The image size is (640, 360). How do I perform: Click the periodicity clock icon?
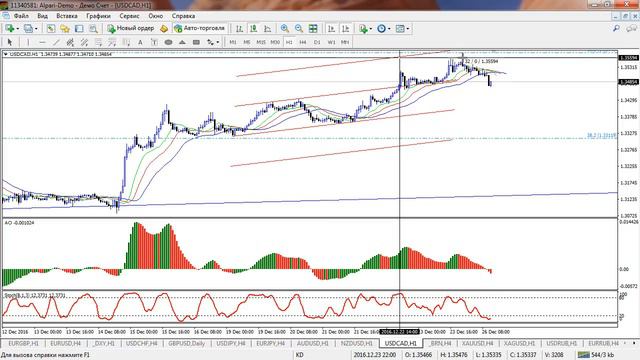pyautogui.click(x=381, y=29)
